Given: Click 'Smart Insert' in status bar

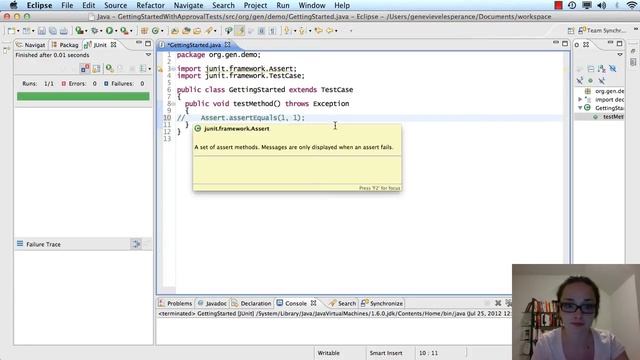Looking at the screenshot, I should pos(386,353).
